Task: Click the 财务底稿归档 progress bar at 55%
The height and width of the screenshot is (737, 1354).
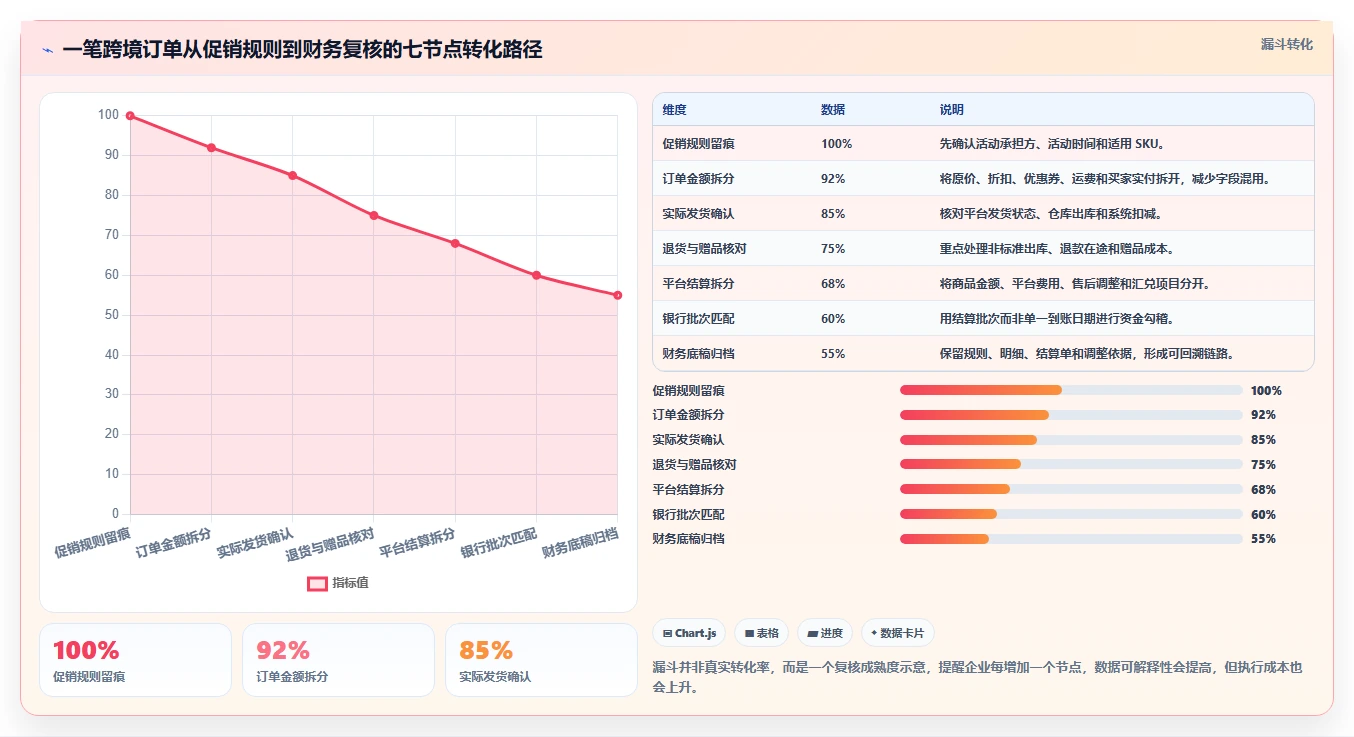Action: coord(1071,539)
